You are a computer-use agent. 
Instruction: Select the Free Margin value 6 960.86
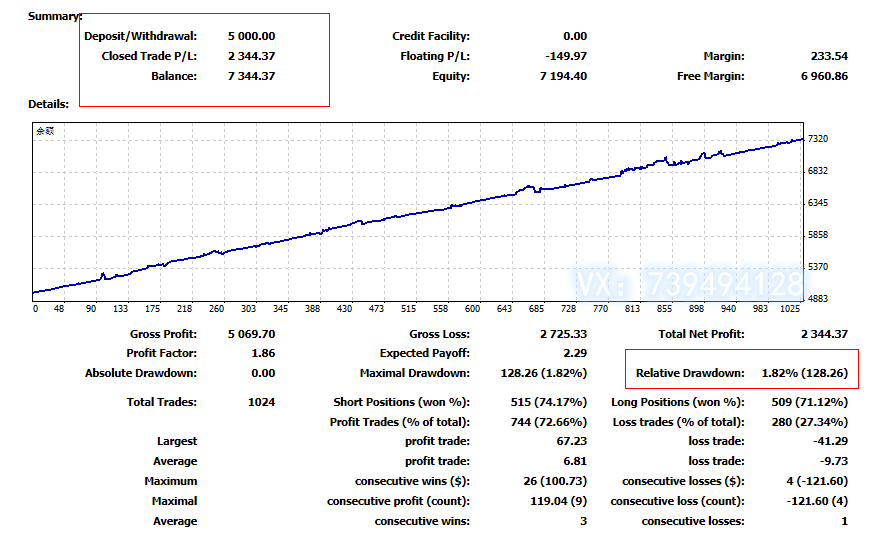820,76
